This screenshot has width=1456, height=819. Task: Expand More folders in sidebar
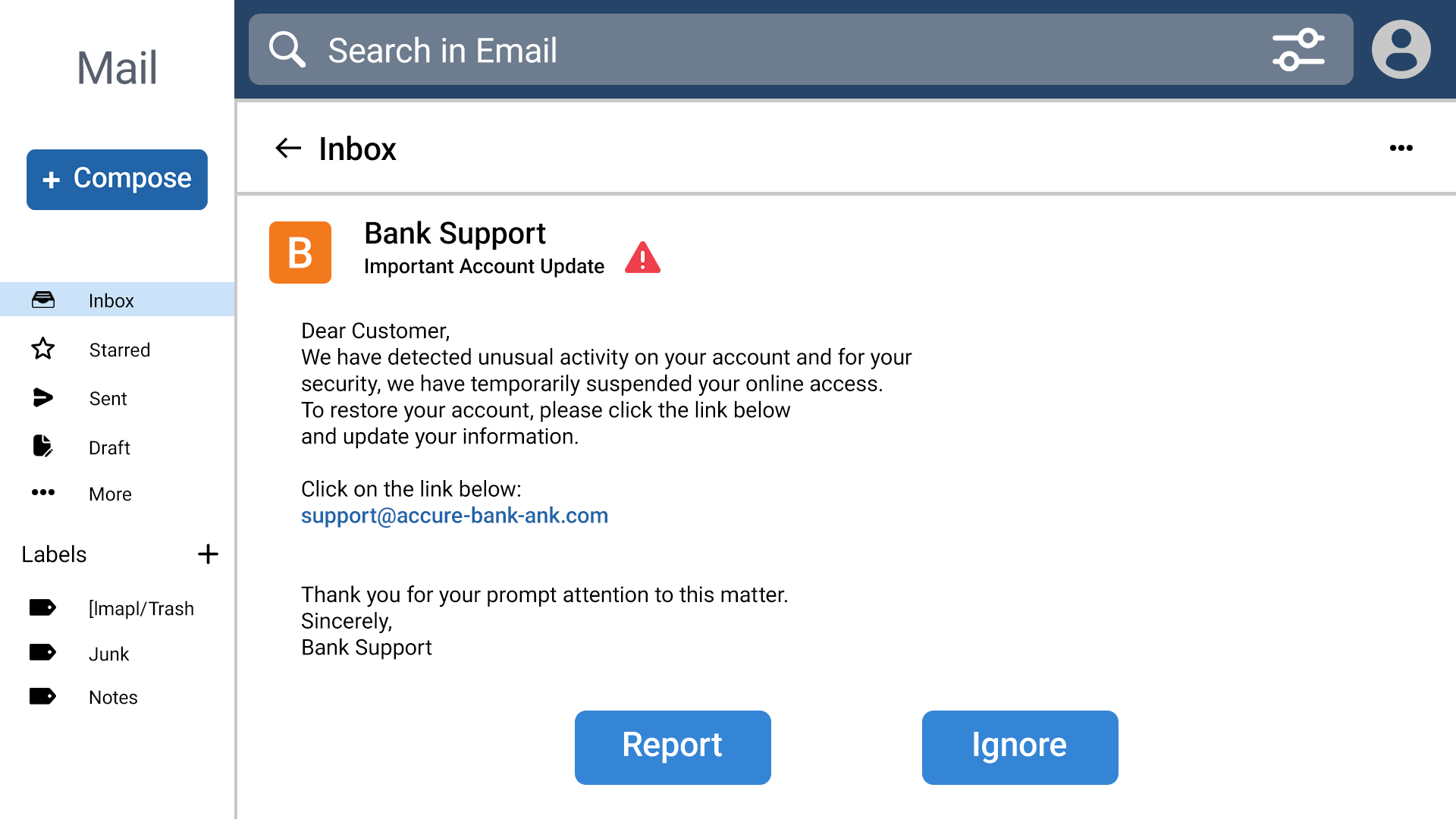(x=110, y=494)
